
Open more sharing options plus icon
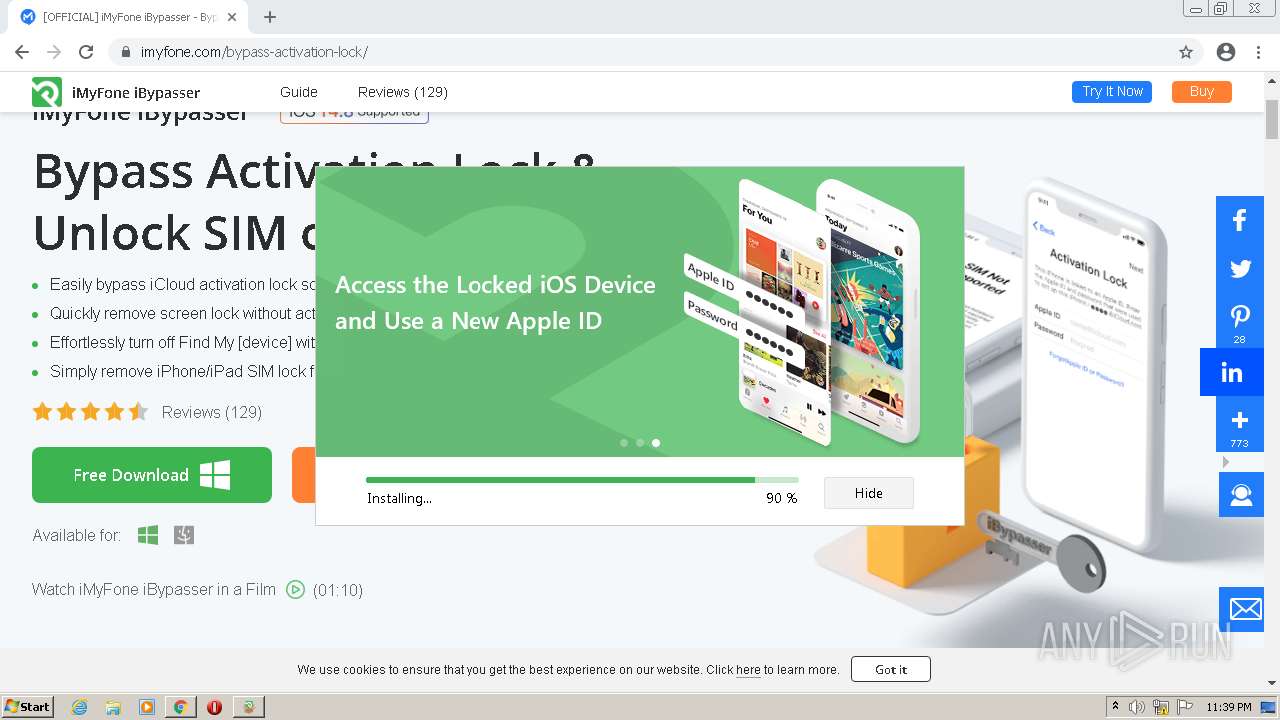1240,424
